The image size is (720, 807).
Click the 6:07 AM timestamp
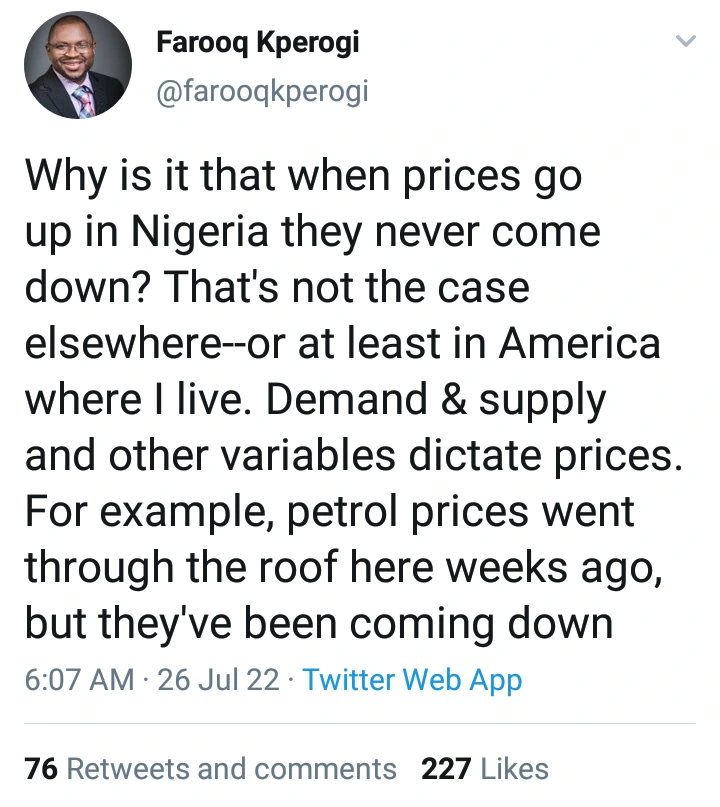click(x=79, y=680)
